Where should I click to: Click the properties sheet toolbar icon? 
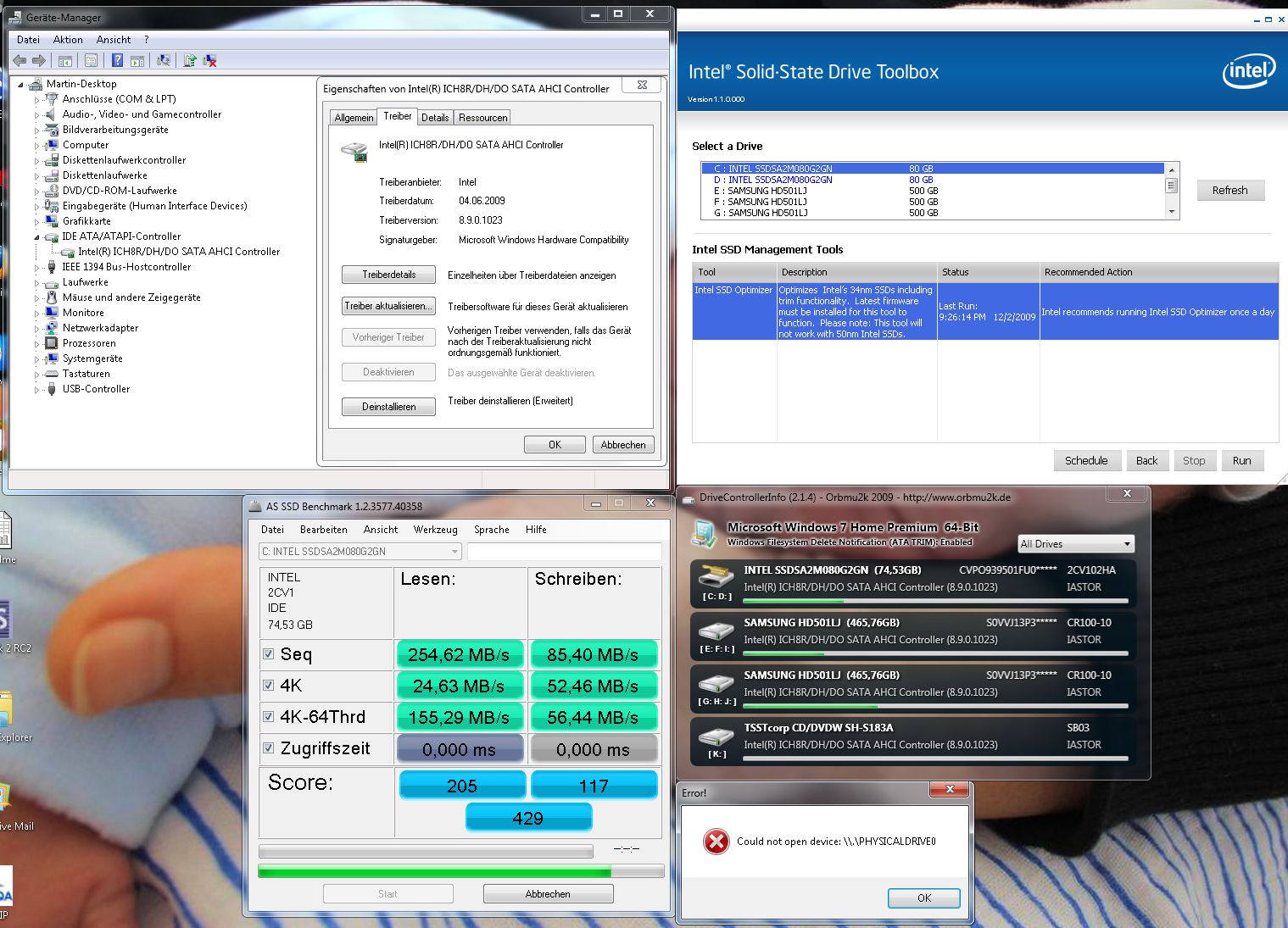91,60
